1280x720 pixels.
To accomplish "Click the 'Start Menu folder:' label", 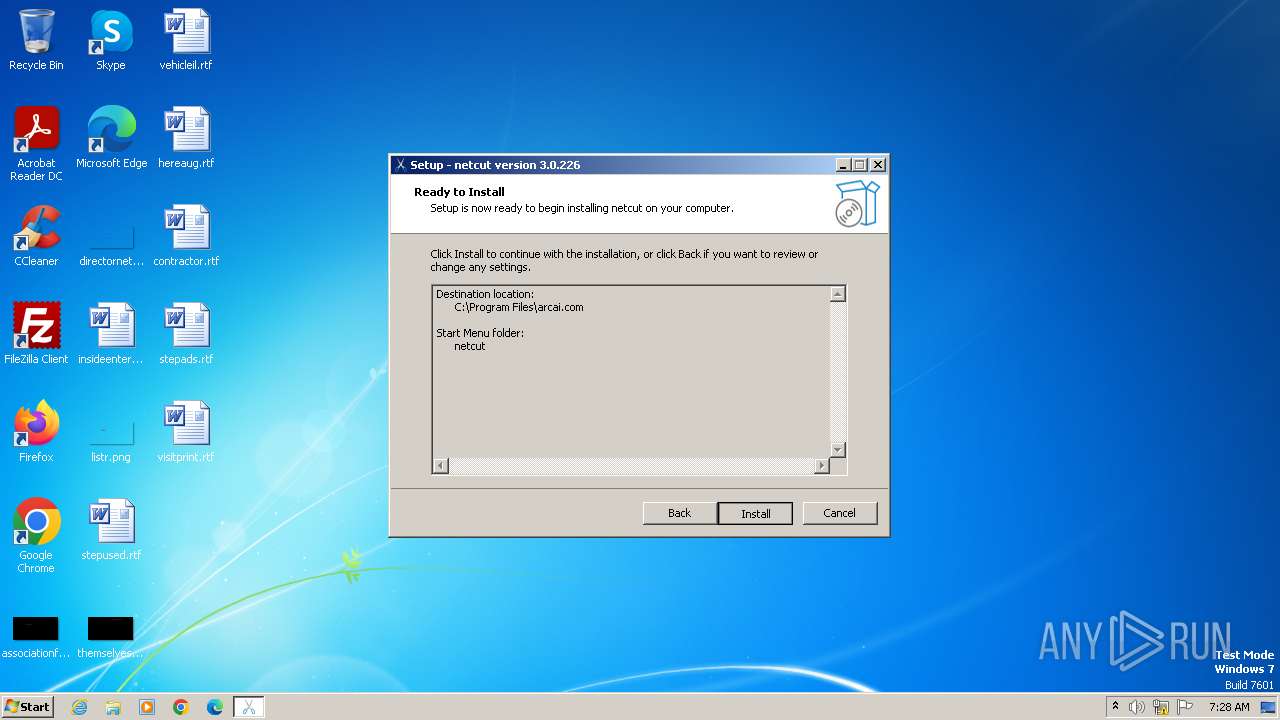I will 480,333.
